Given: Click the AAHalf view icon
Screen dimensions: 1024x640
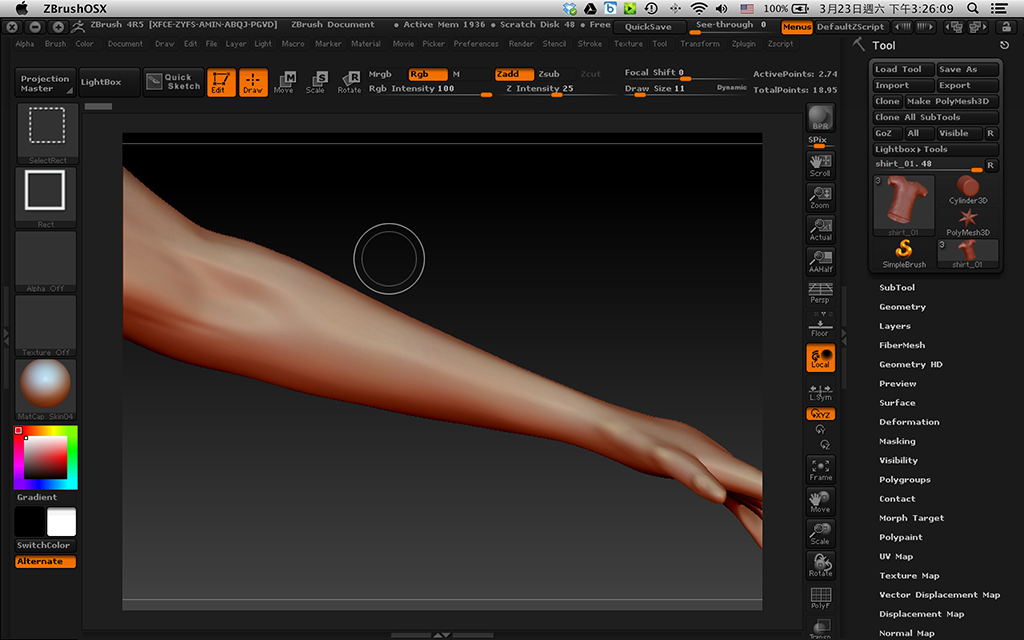Looking at the screenshot, I should pyautogui.click(x=820, y=261).
